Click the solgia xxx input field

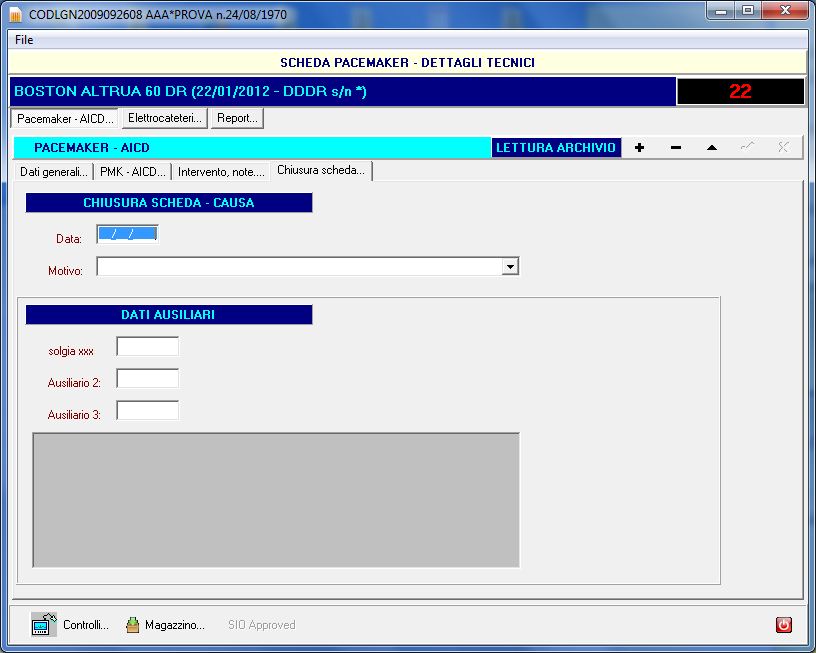point(148,347)
